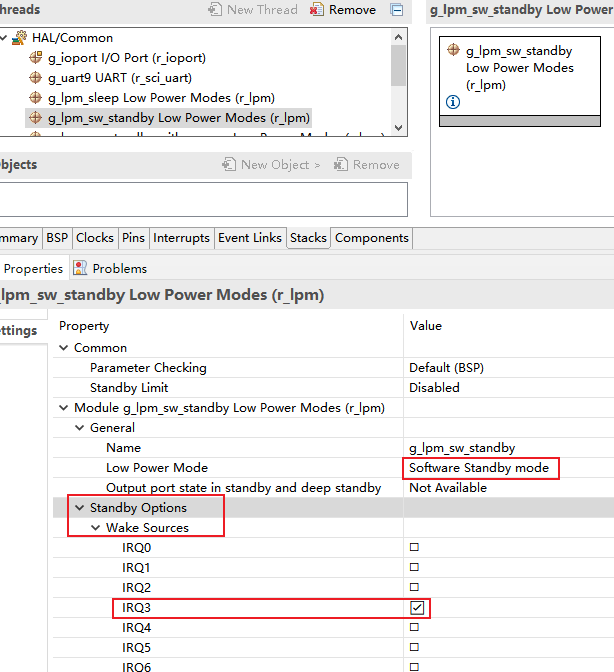
Task: Click the collapse icon next to Remove
Action: point(397,10)
